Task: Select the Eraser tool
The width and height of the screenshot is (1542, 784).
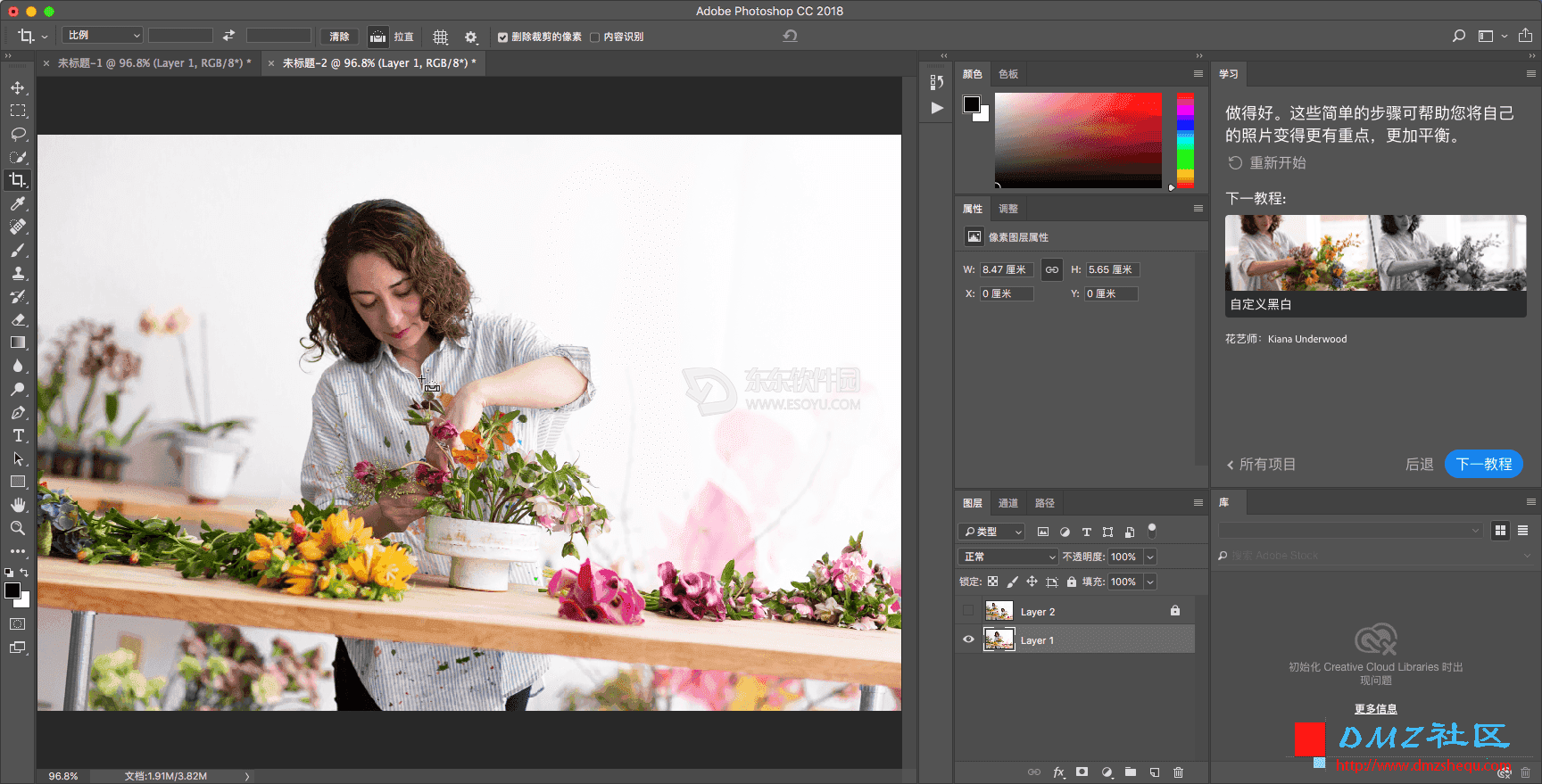Action: click(x=18, y=319)
